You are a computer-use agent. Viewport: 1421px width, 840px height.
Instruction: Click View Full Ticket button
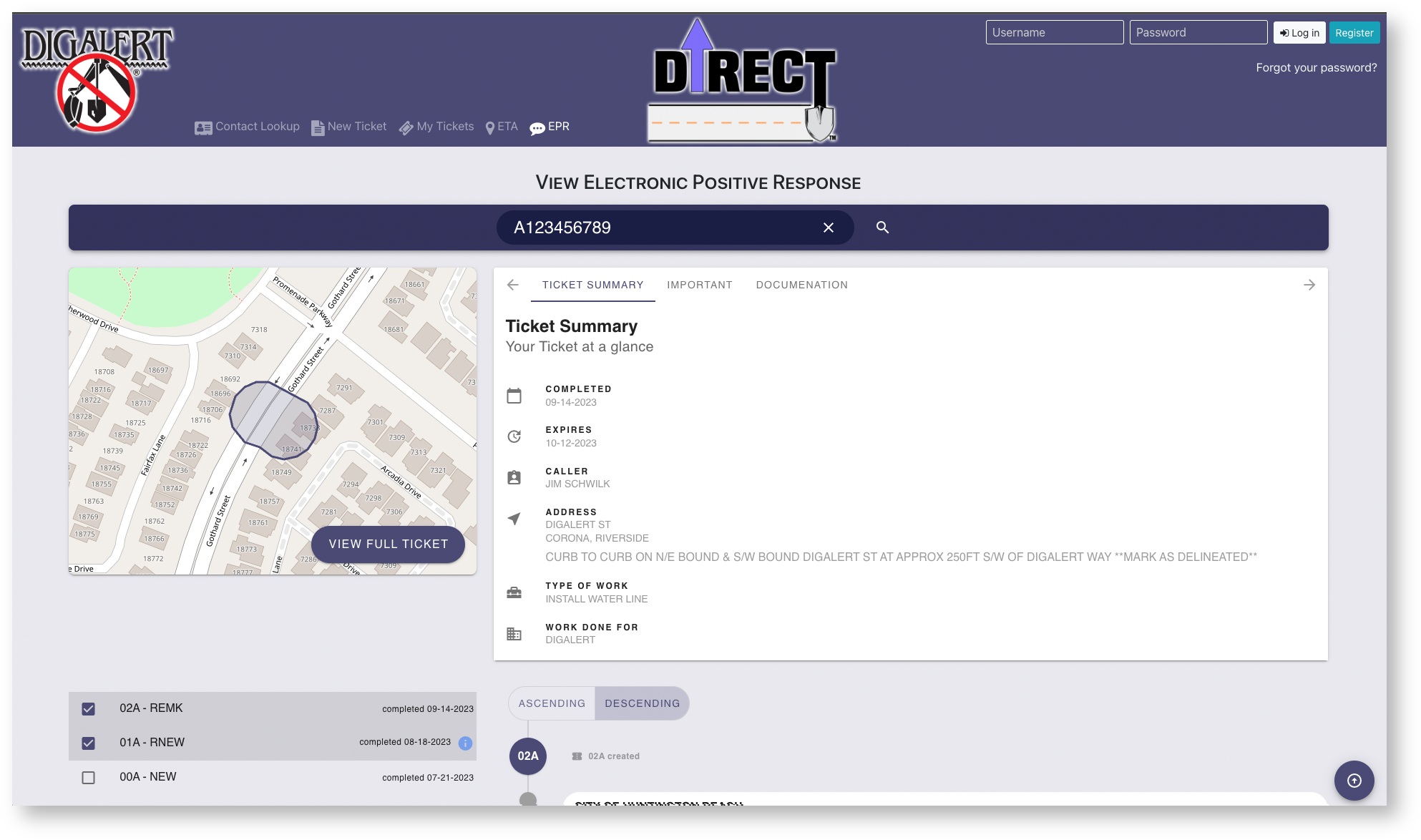[388, 544]
